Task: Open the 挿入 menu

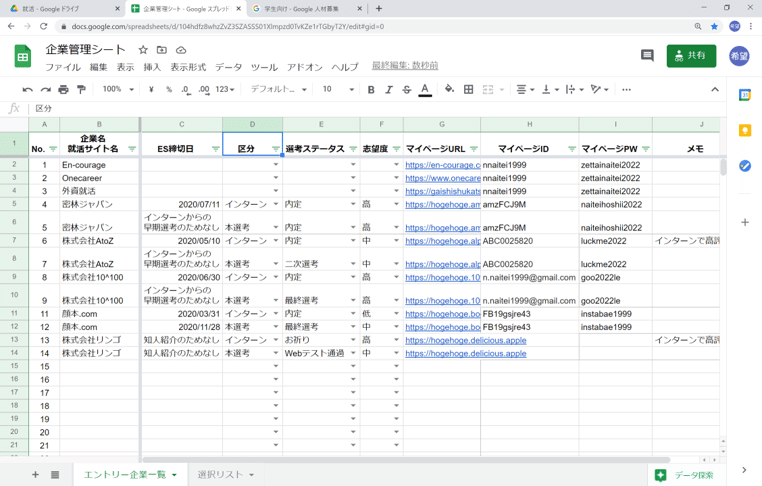Action: 152,67
